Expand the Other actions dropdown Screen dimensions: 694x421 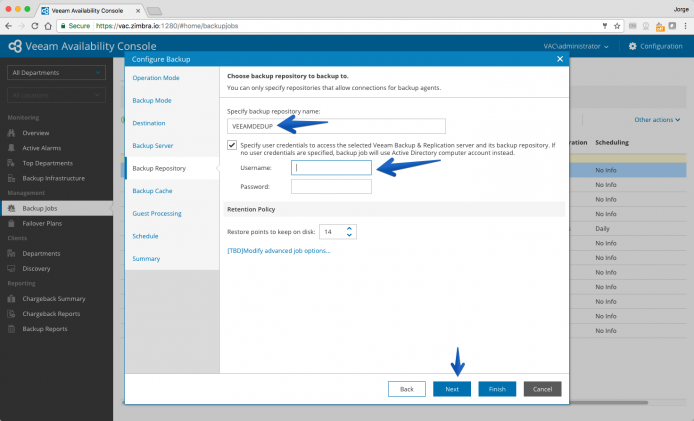pyautogui.click(x=657, y=120)
